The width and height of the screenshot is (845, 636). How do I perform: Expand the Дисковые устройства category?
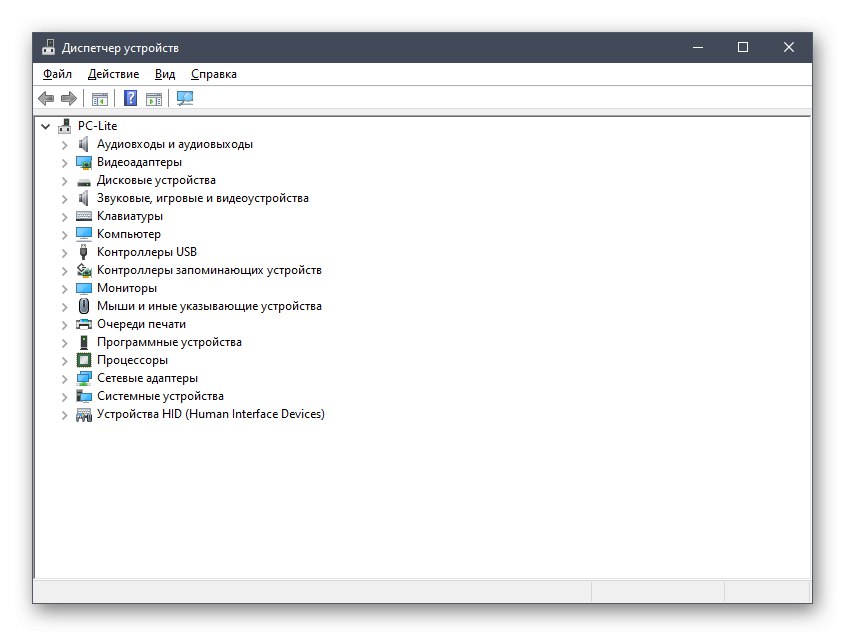tap(65, 181)
